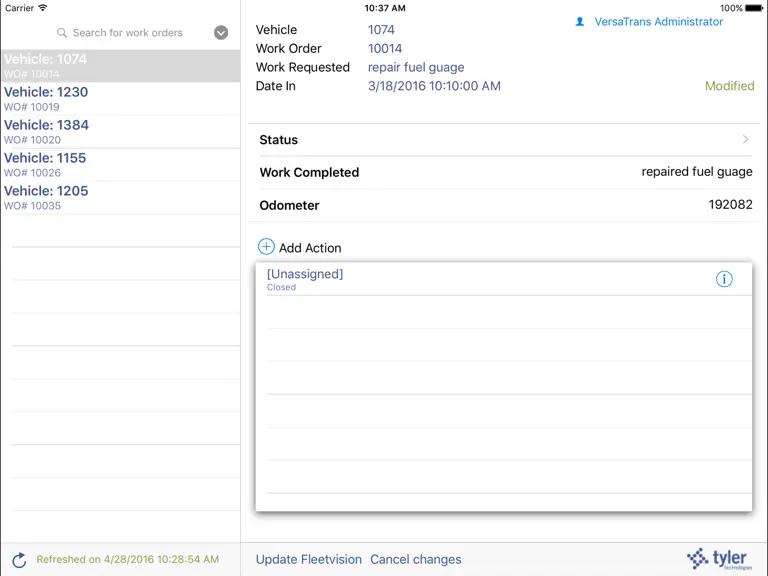This screenshot has width=768, height=576.
Task: Click the Tyler Technologies logo
Action: pos(719,559)
